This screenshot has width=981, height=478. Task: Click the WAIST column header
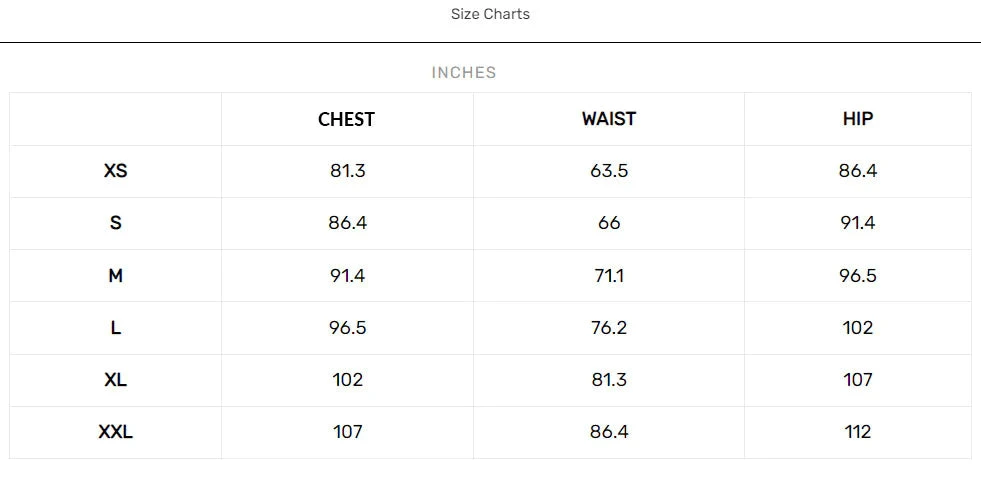pyautogui.click(x=609, y=119)
